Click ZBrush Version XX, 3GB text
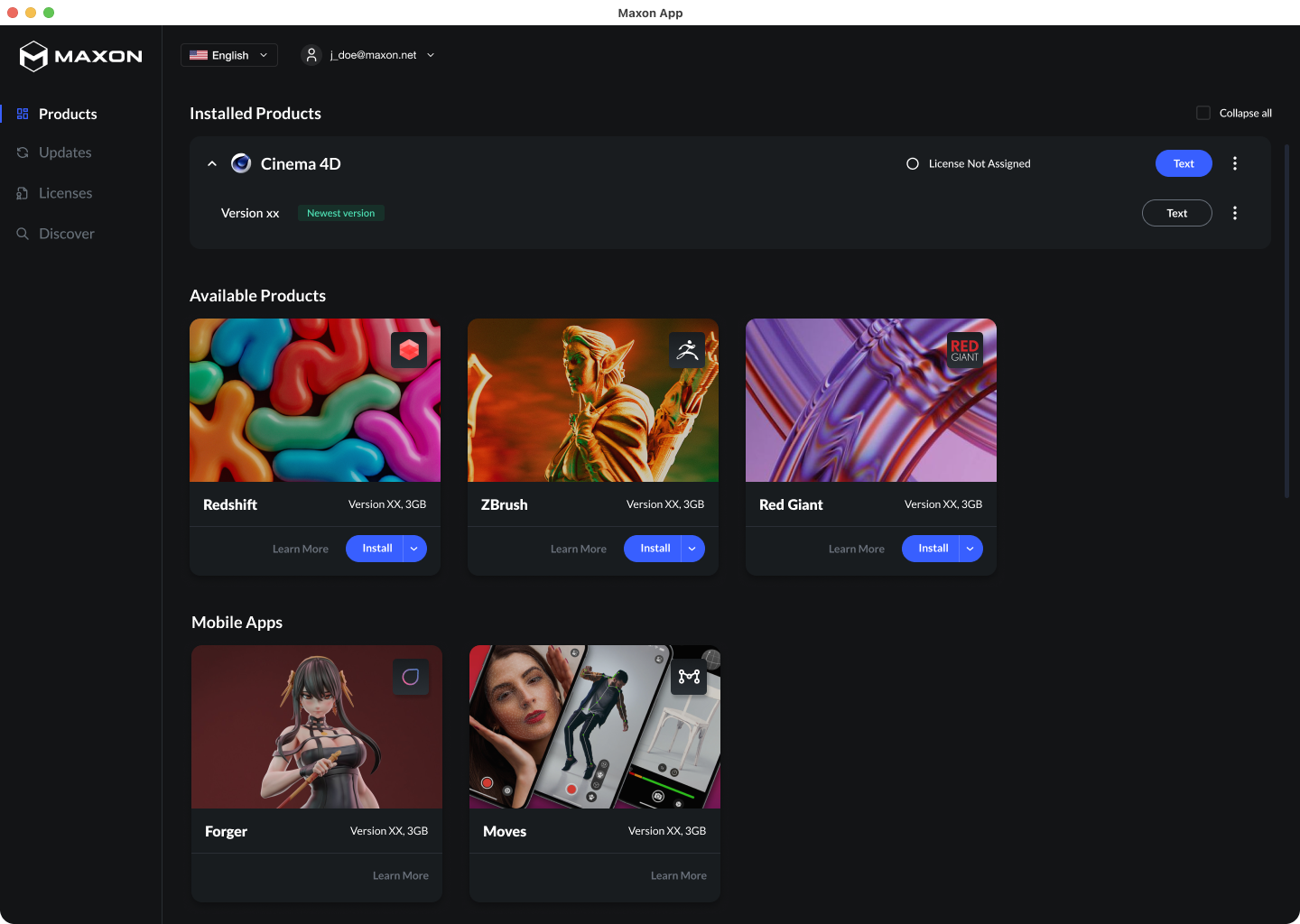Image resolution: width=1300 pixels, height=924 pixels. click(665, 504)
